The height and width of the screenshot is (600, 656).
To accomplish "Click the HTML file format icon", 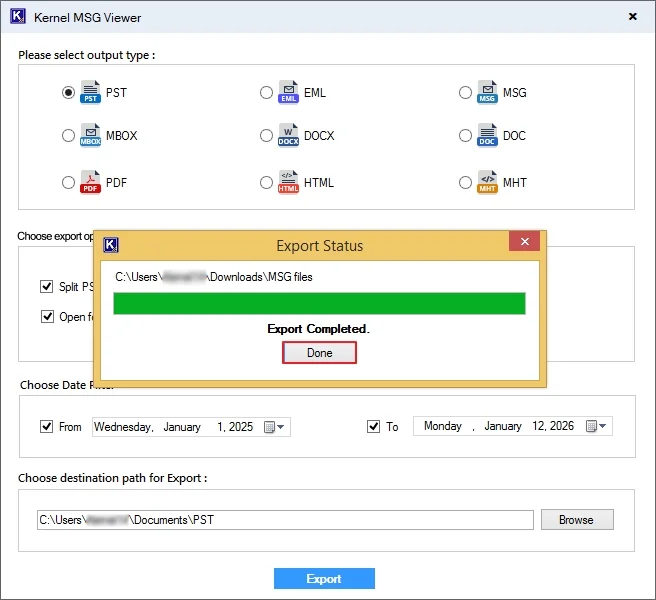I will pyautogui.click(x=289, y=183).
